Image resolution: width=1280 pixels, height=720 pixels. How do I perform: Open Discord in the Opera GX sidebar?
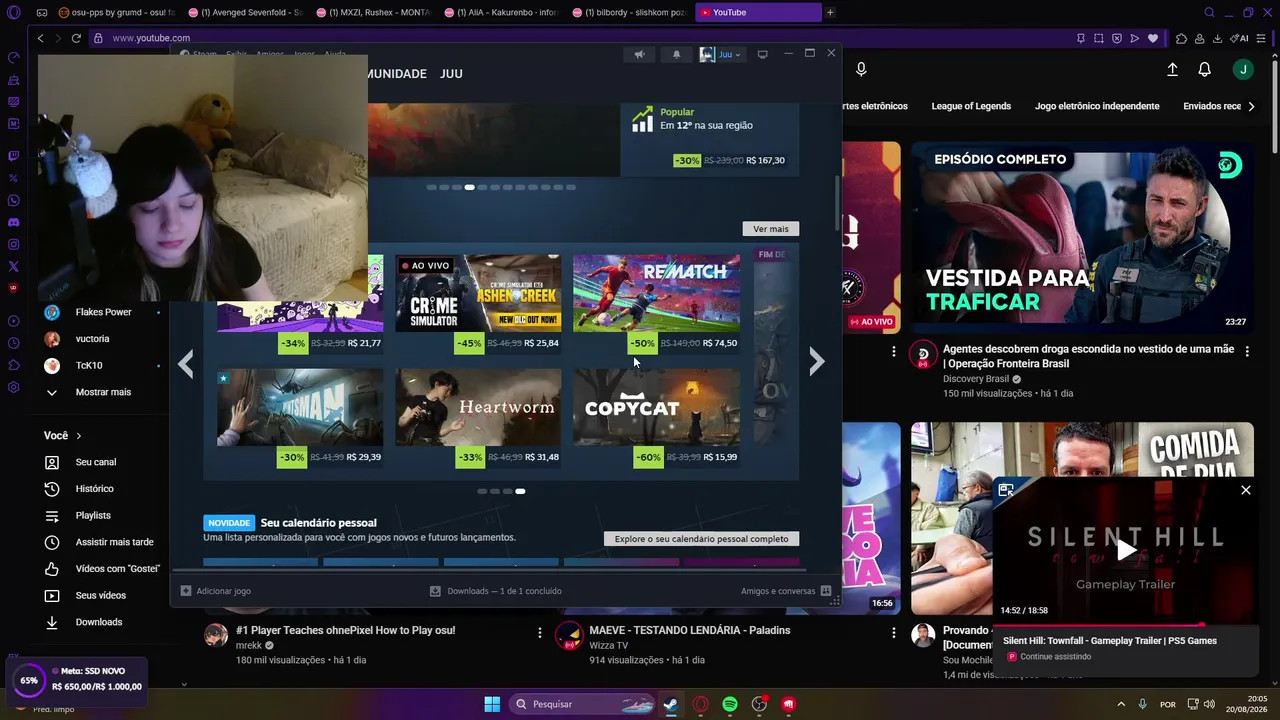pyautogui.click(x=14, y=222)
